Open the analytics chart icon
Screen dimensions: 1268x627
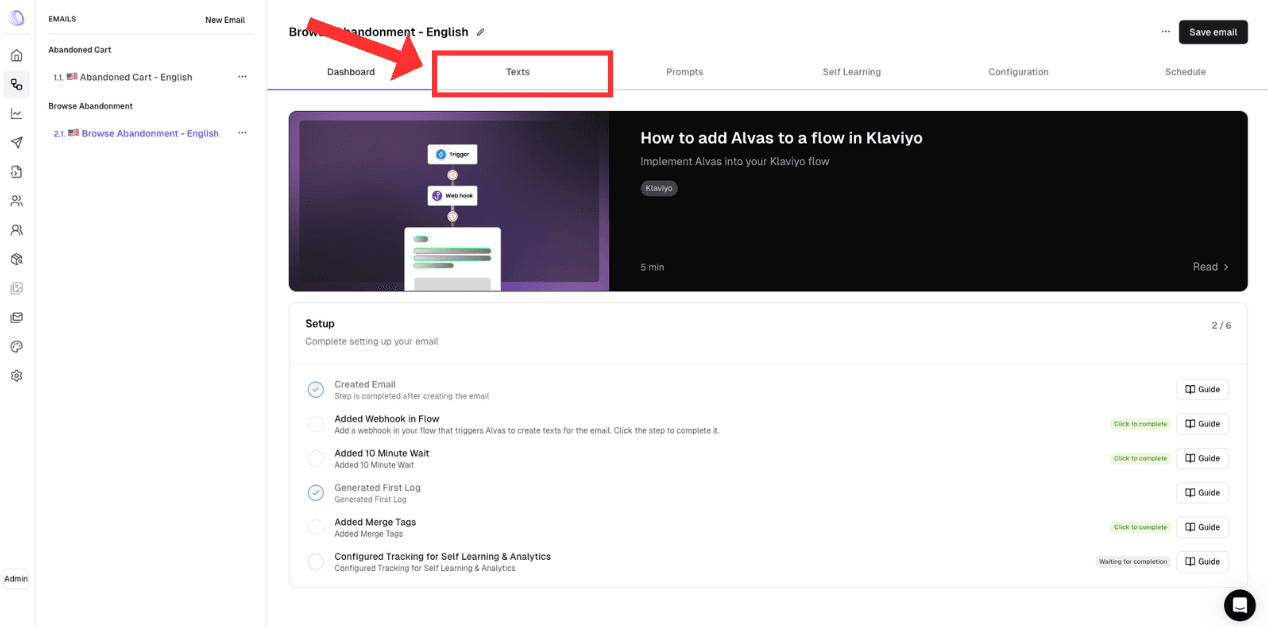(x=16, y=113)
